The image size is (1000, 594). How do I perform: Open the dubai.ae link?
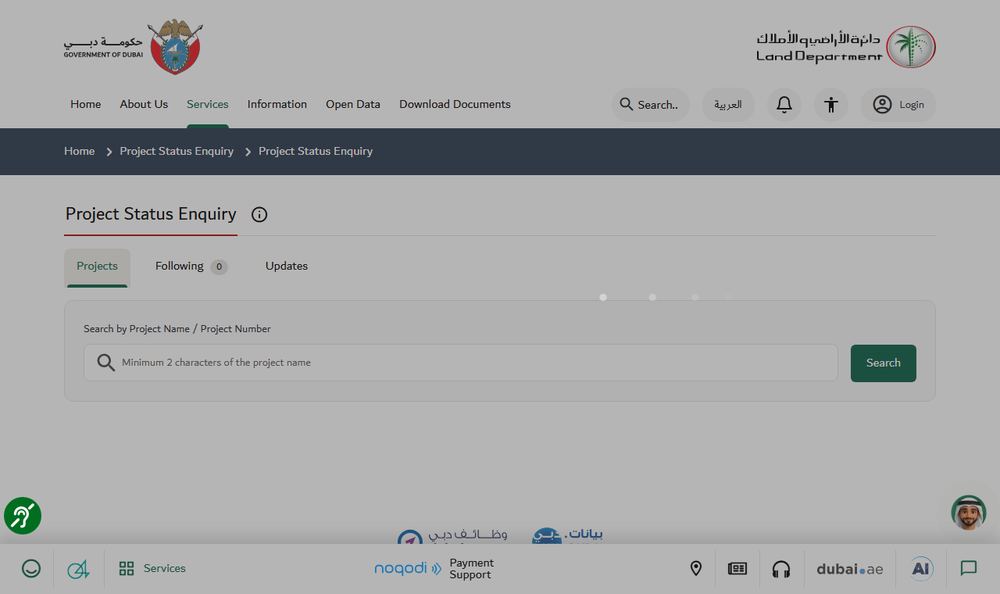coord(849,568)
